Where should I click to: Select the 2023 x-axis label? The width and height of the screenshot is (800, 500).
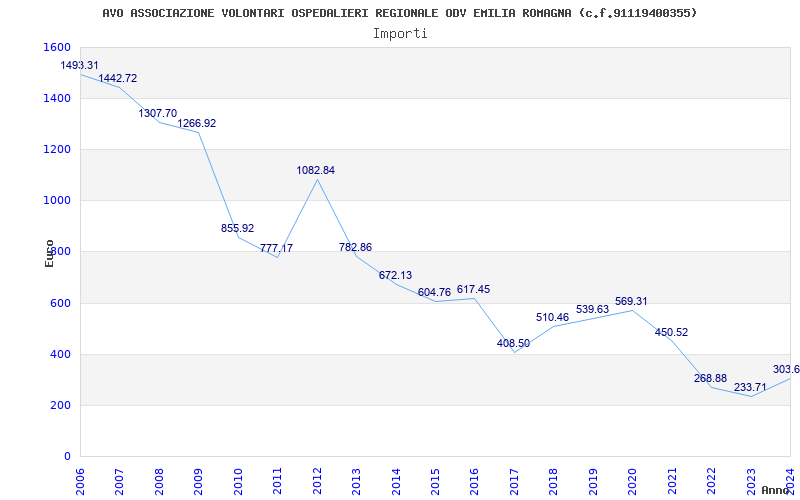pos(751,480)
